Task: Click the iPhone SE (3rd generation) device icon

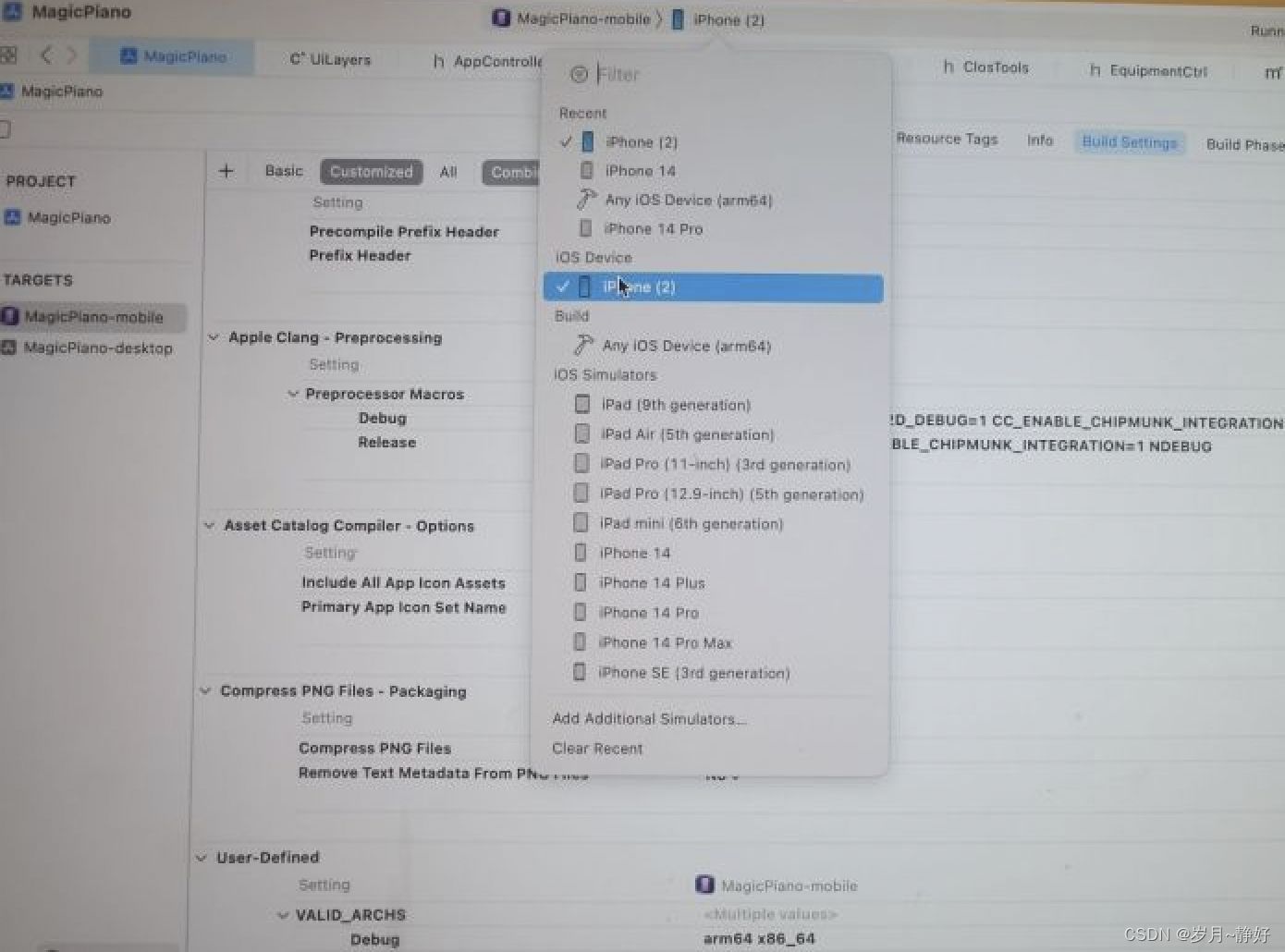Action: (579, 672)
